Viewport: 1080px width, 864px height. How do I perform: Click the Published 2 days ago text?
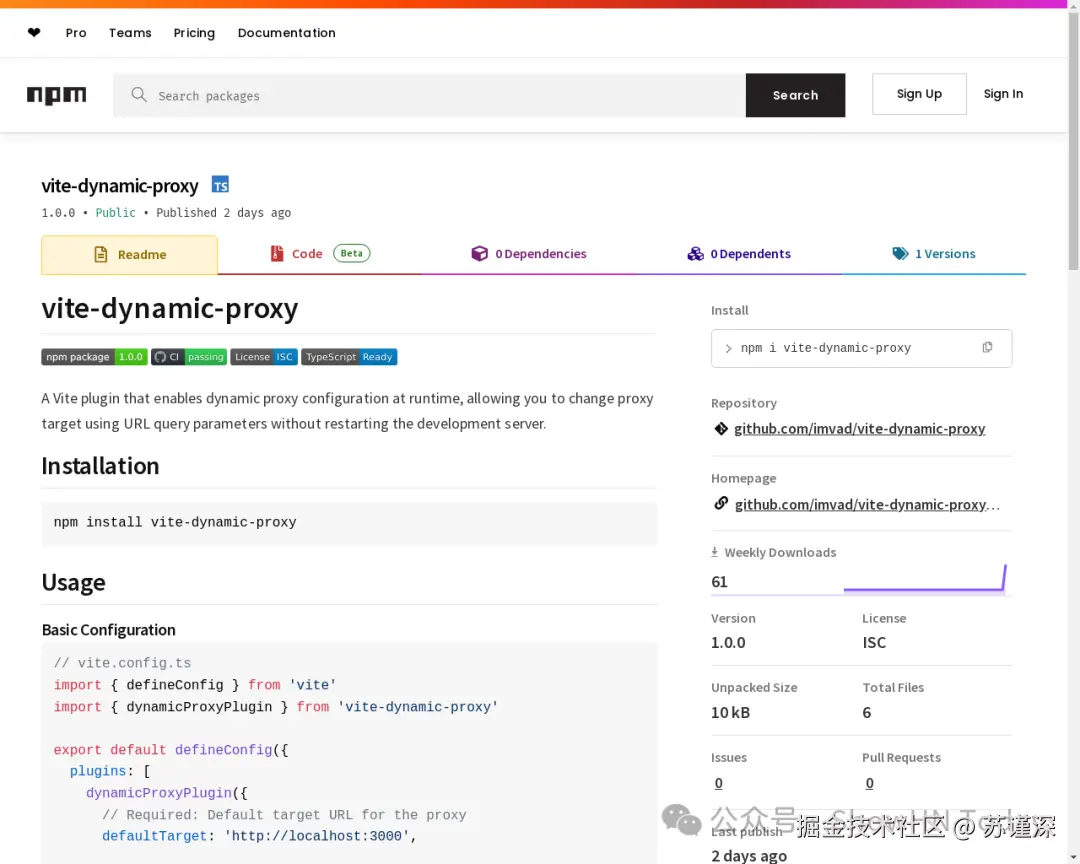(224, 213)
